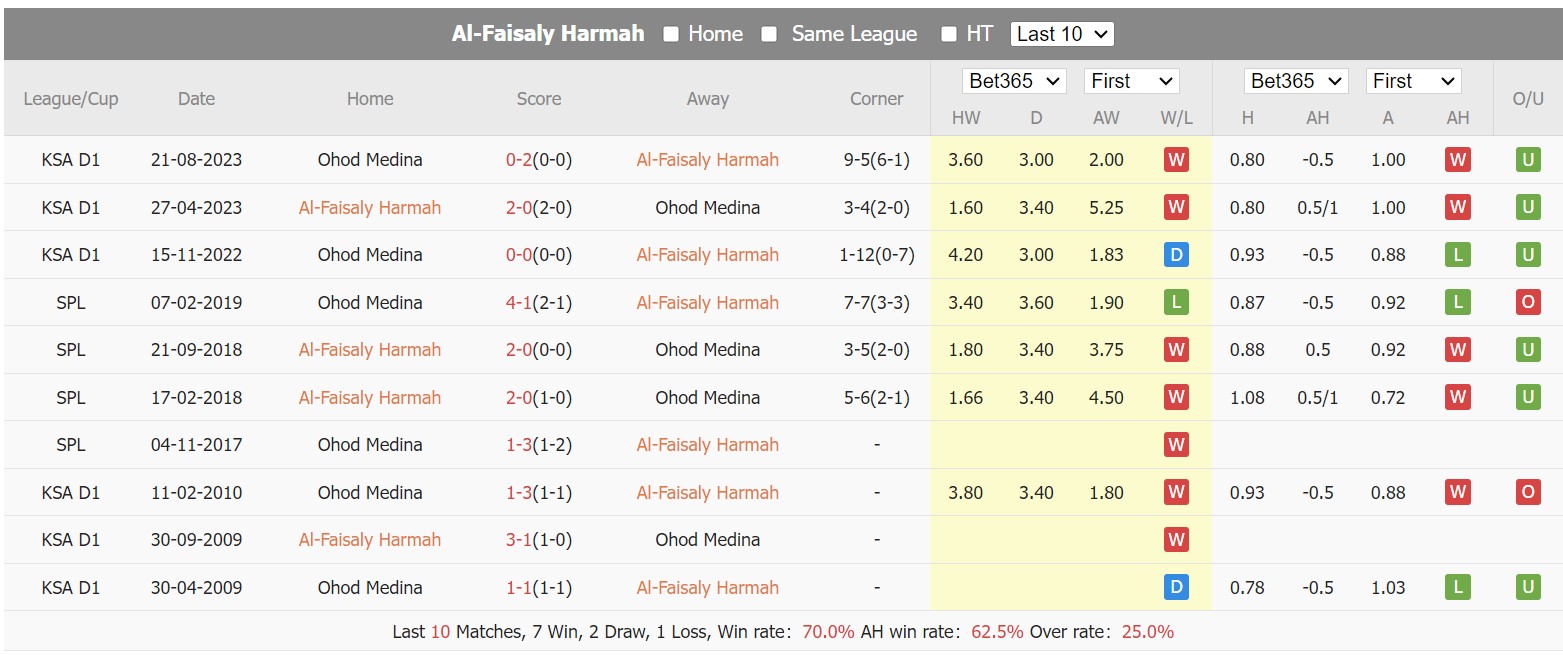Open the 4-1 score link
Viewport: 1563px width, 655px height.
pos(520,302)
